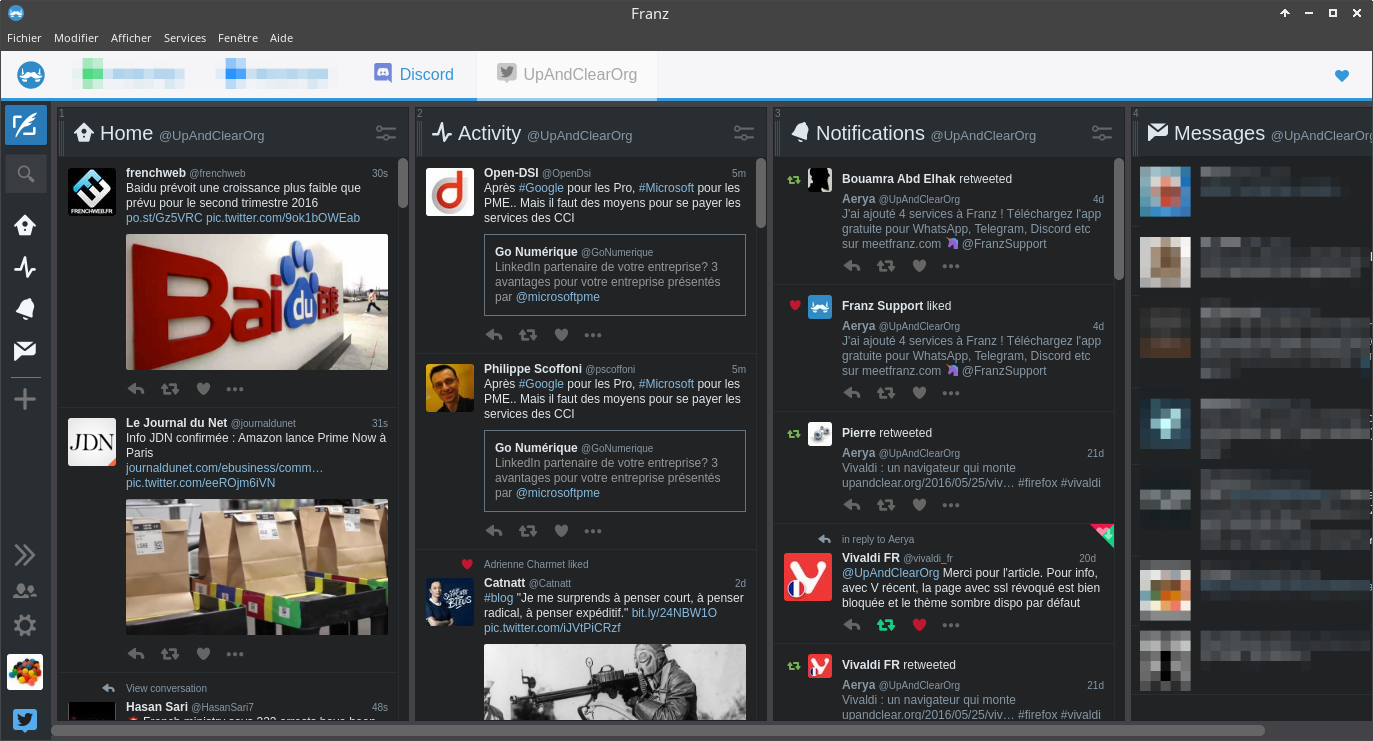Open the TweetDeck search icon in sidebar
Screen dimensions: 1373x741
click(26, 174)
